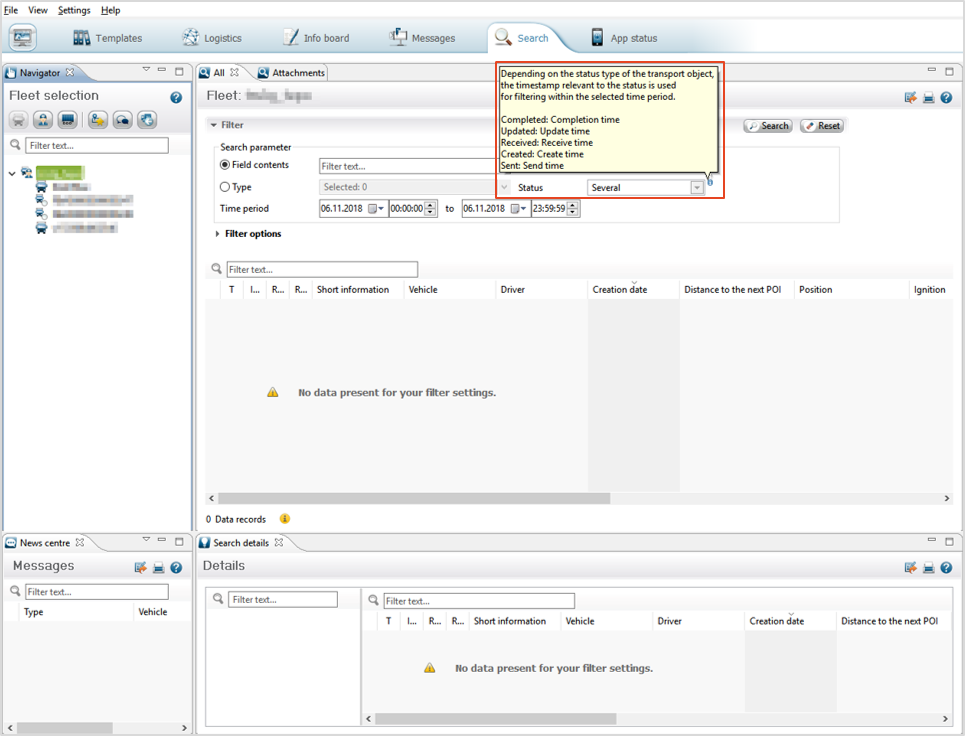
Task: Open the Logistics section
Action: click(212, 38)
